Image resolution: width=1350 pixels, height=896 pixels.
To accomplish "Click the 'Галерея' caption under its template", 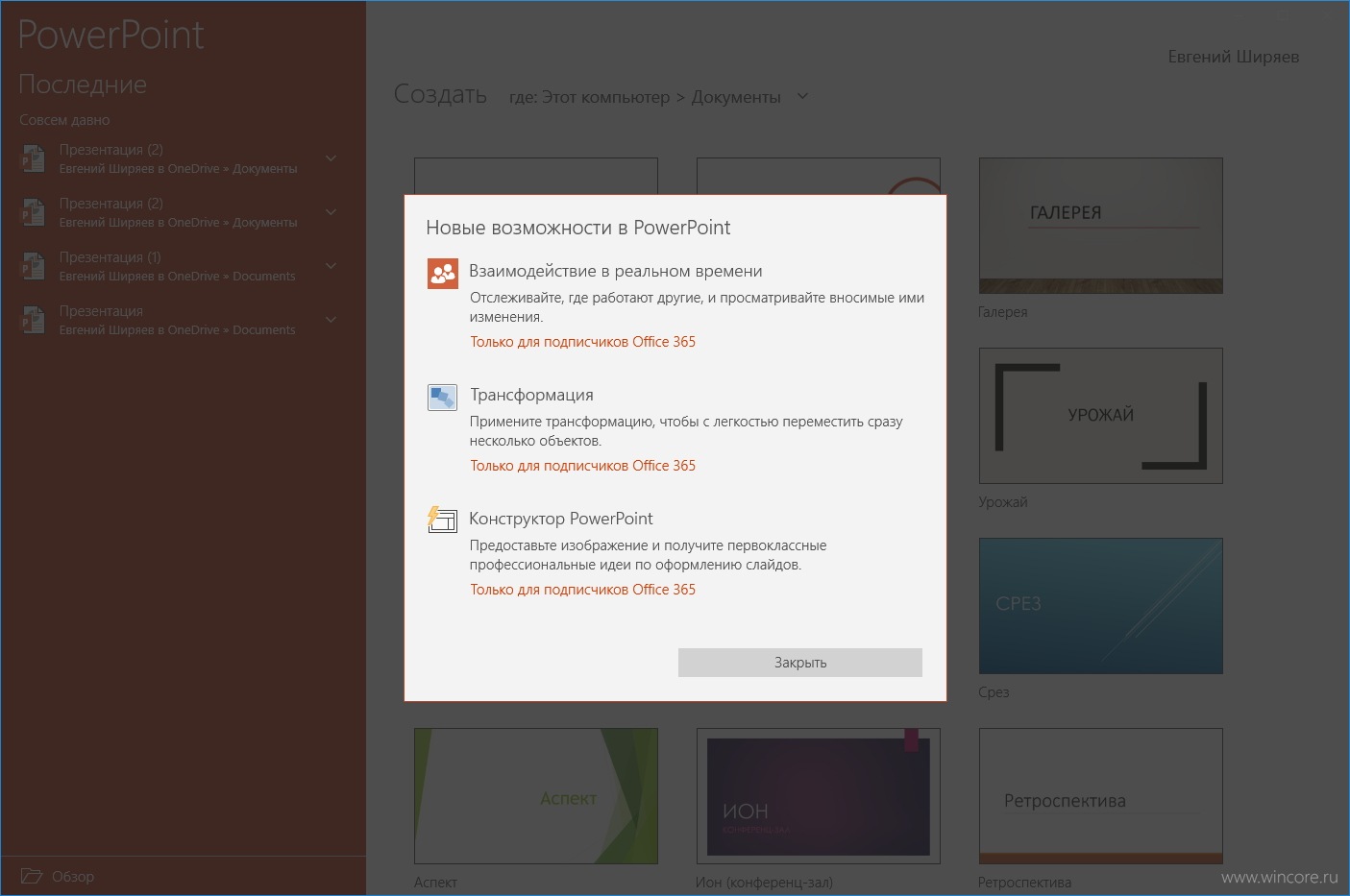I will (x=1002, y=312).
